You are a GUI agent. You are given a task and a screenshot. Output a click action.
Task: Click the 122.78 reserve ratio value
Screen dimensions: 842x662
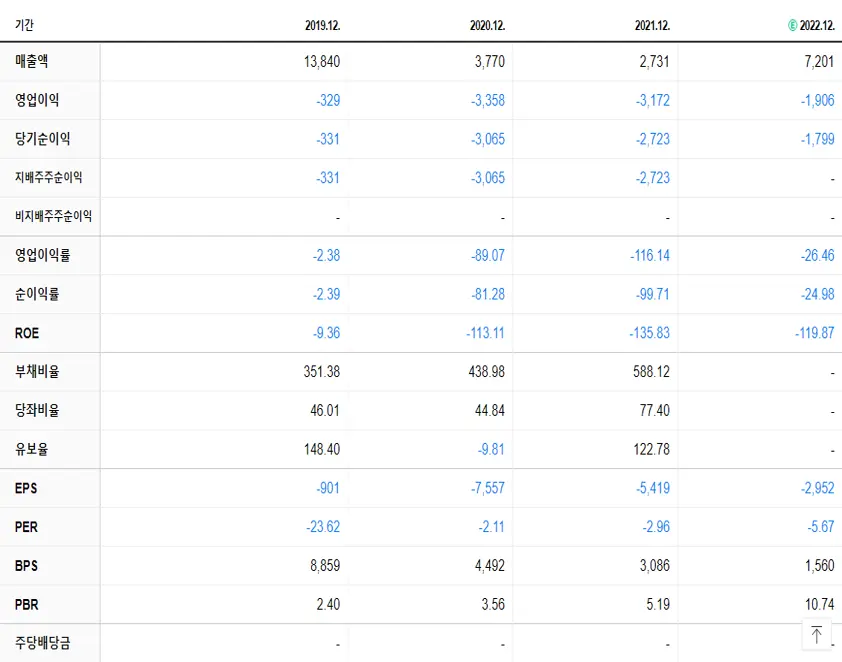pyautogui.click(x=651, y=449)
